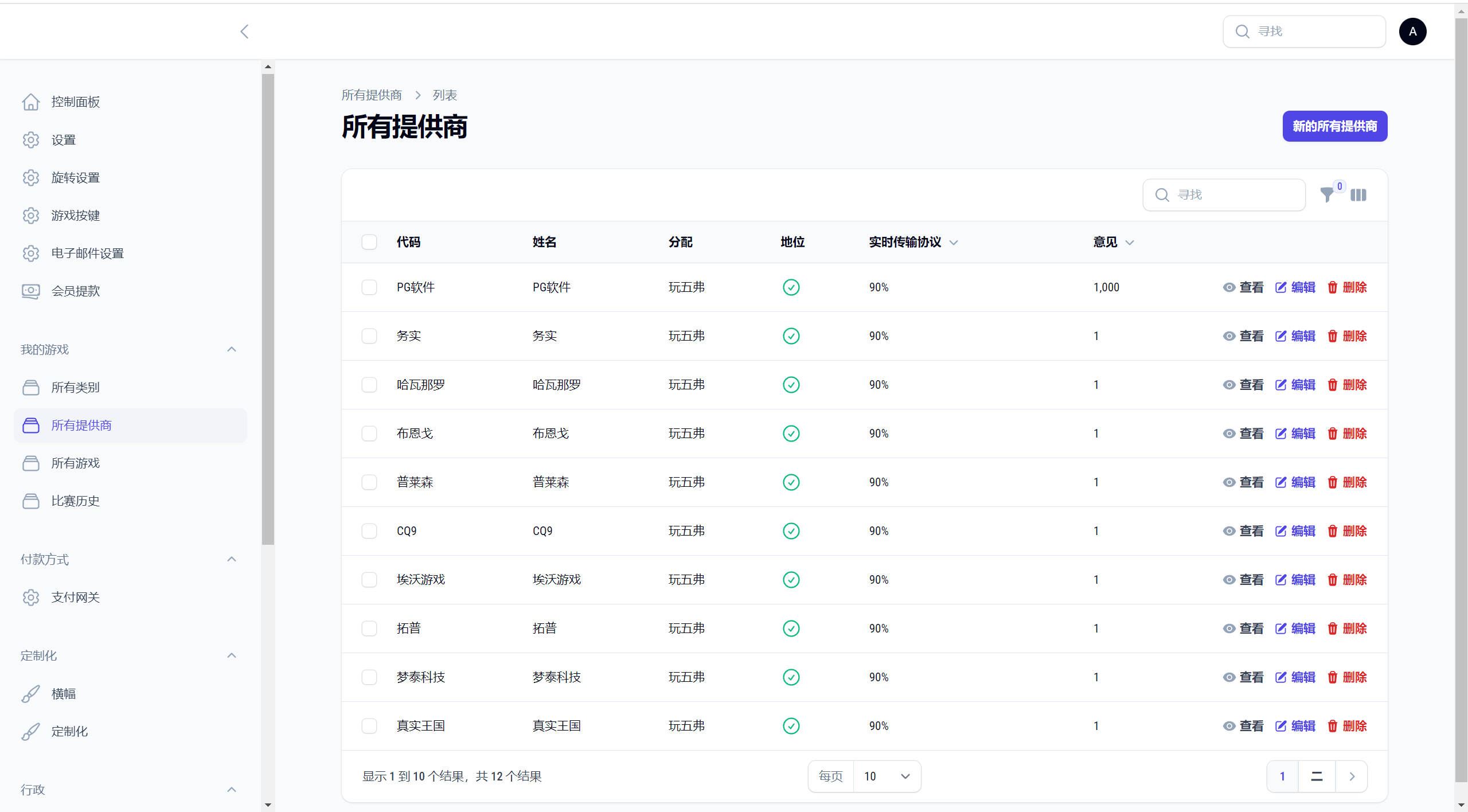Click the 控制面板 home icon
1468x812 pixels.
coord(31,102)
